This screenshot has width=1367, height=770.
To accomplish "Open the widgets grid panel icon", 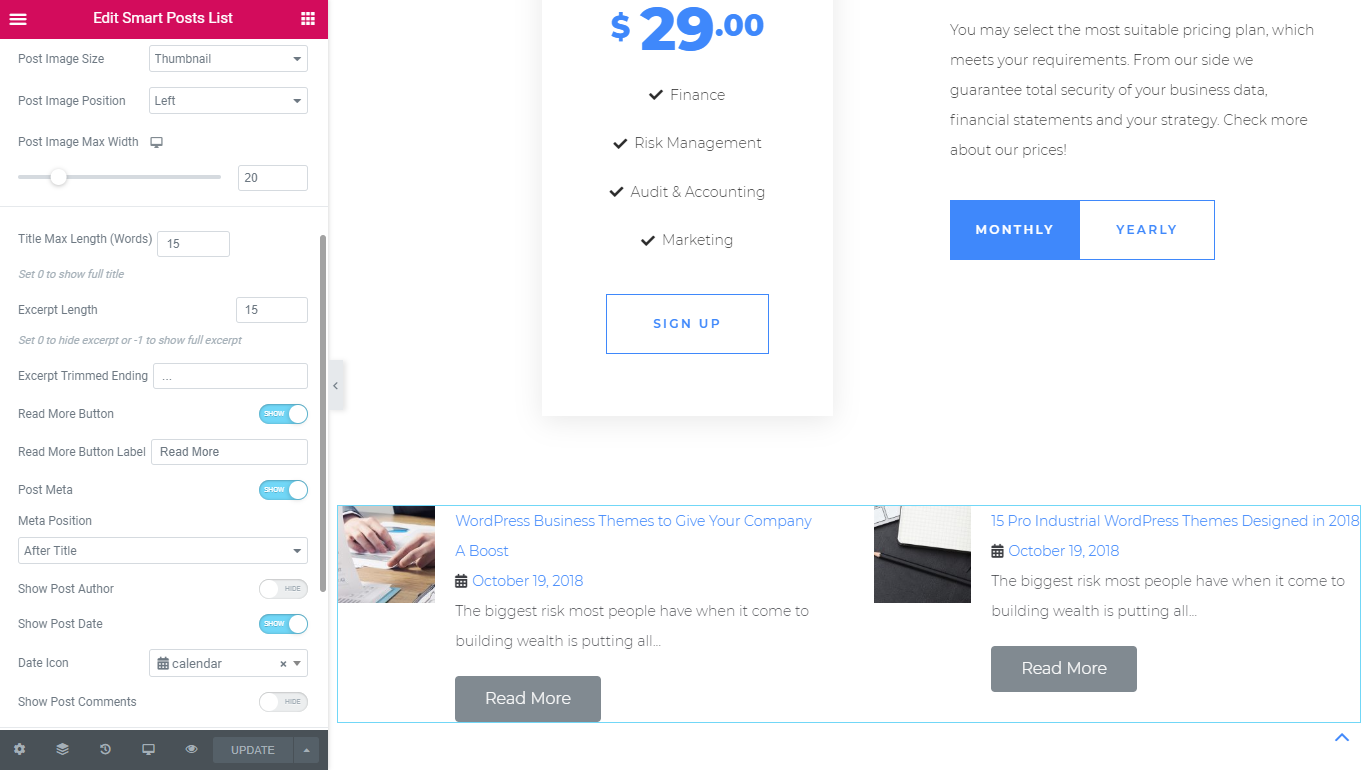I will [308, 18].
